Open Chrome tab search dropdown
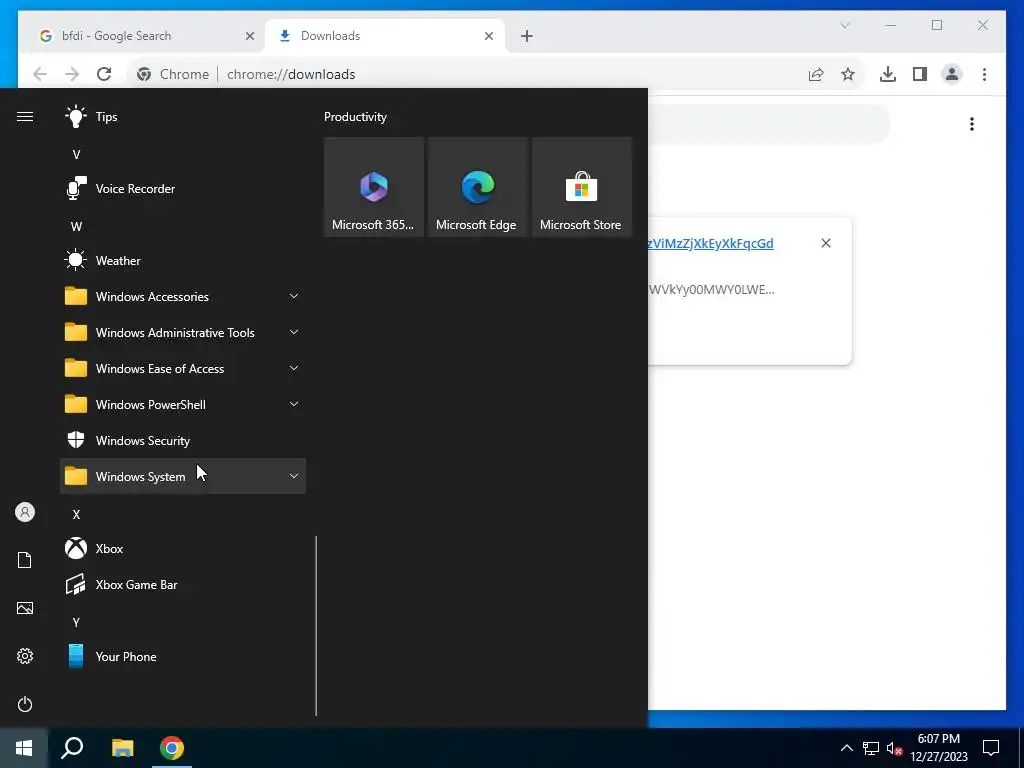 coord(845,25)
